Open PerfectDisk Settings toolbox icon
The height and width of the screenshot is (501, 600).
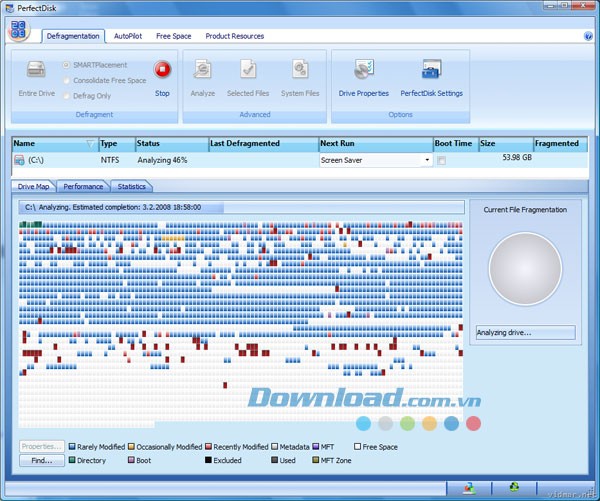pos(431,71)
